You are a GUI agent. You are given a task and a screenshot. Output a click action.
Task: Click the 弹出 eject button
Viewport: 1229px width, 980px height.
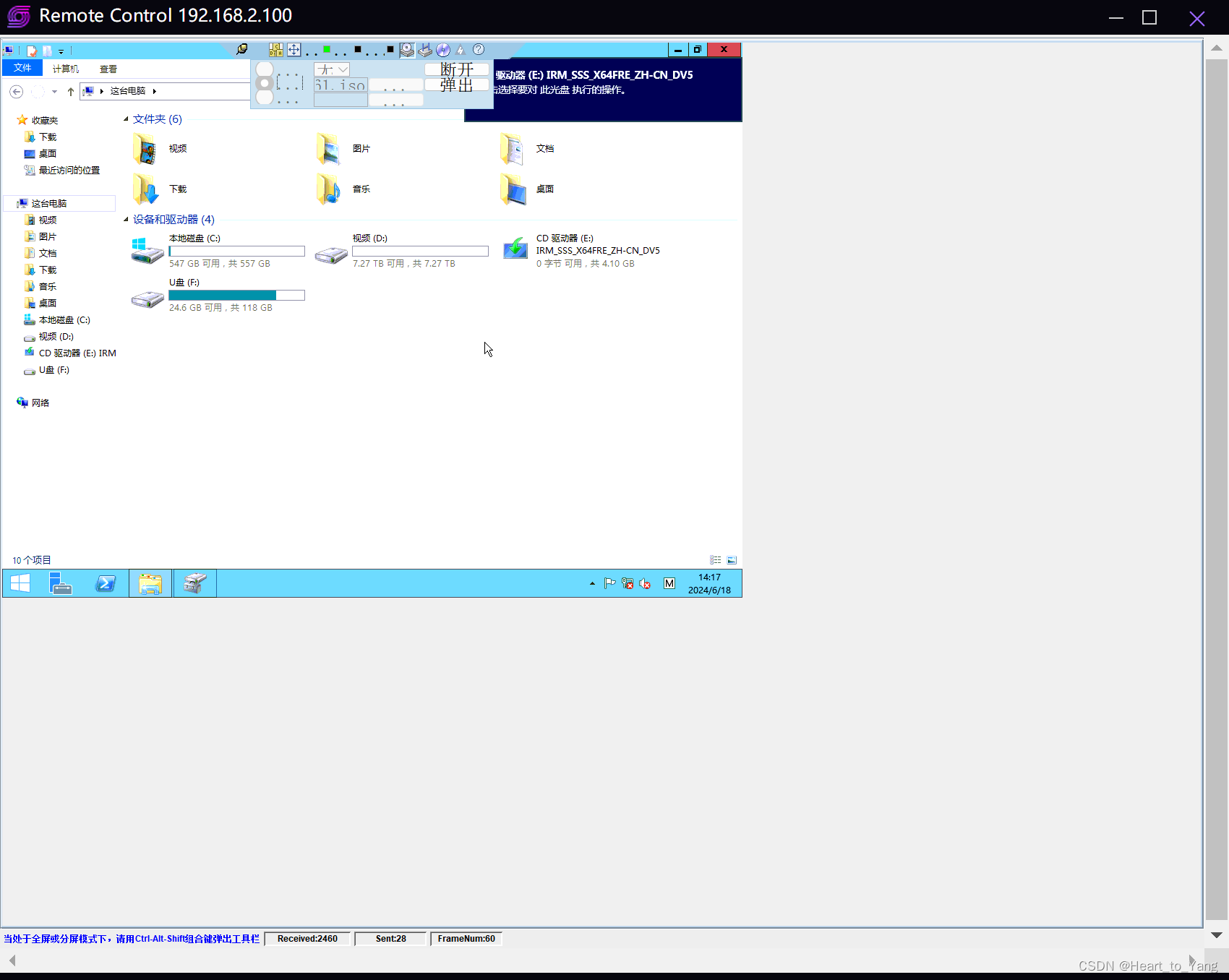(457, 85)
